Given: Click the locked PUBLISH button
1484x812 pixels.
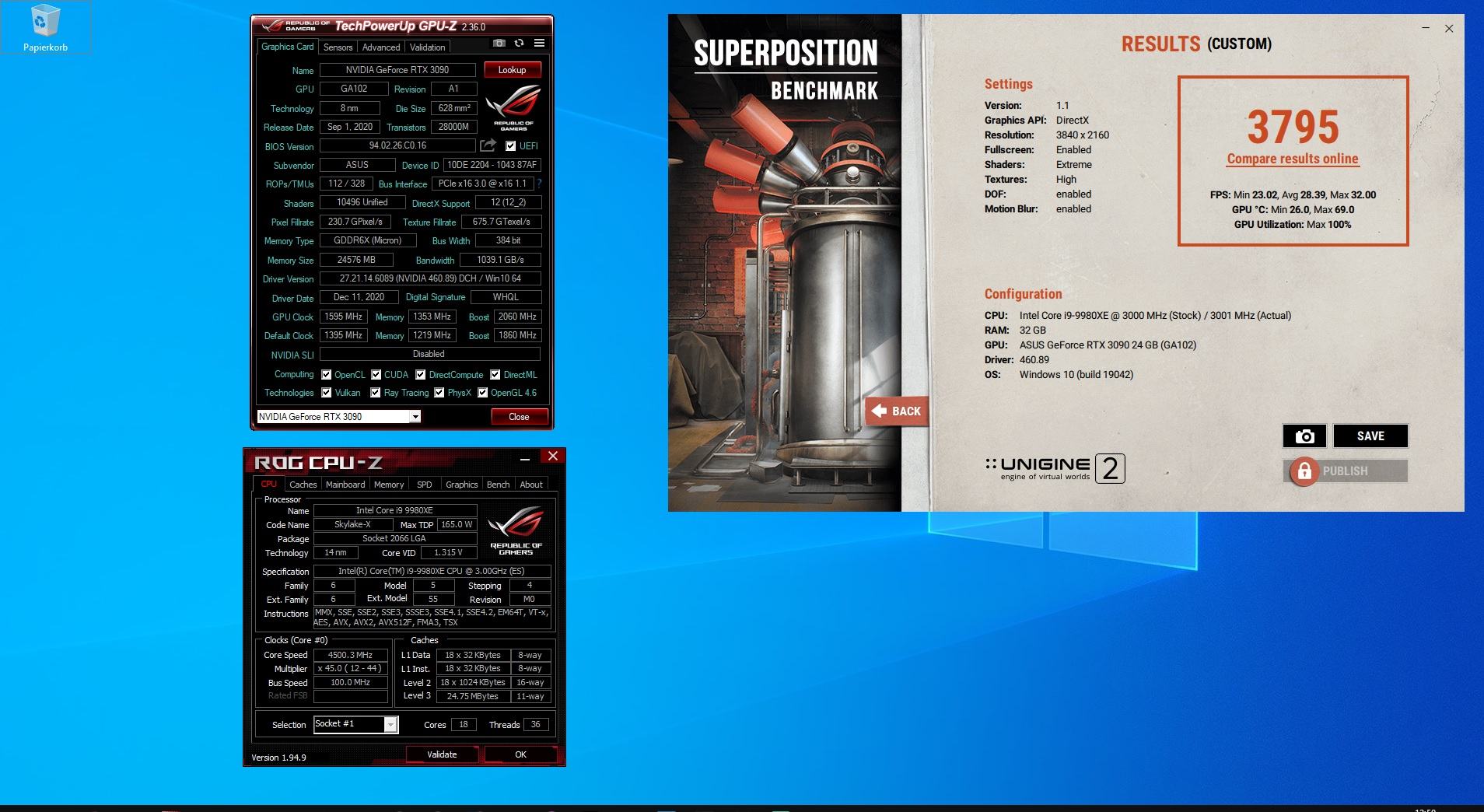Looking at the screenshot, I should pos(1346,471).
